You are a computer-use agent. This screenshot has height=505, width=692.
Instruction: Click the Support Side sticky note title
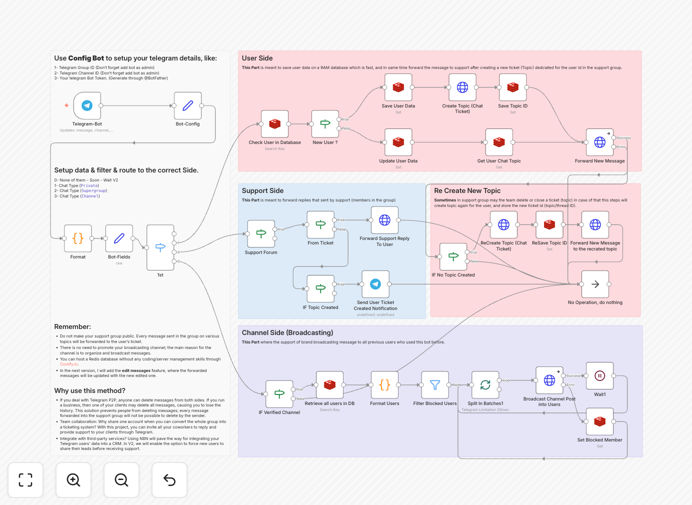pos(263,190)
